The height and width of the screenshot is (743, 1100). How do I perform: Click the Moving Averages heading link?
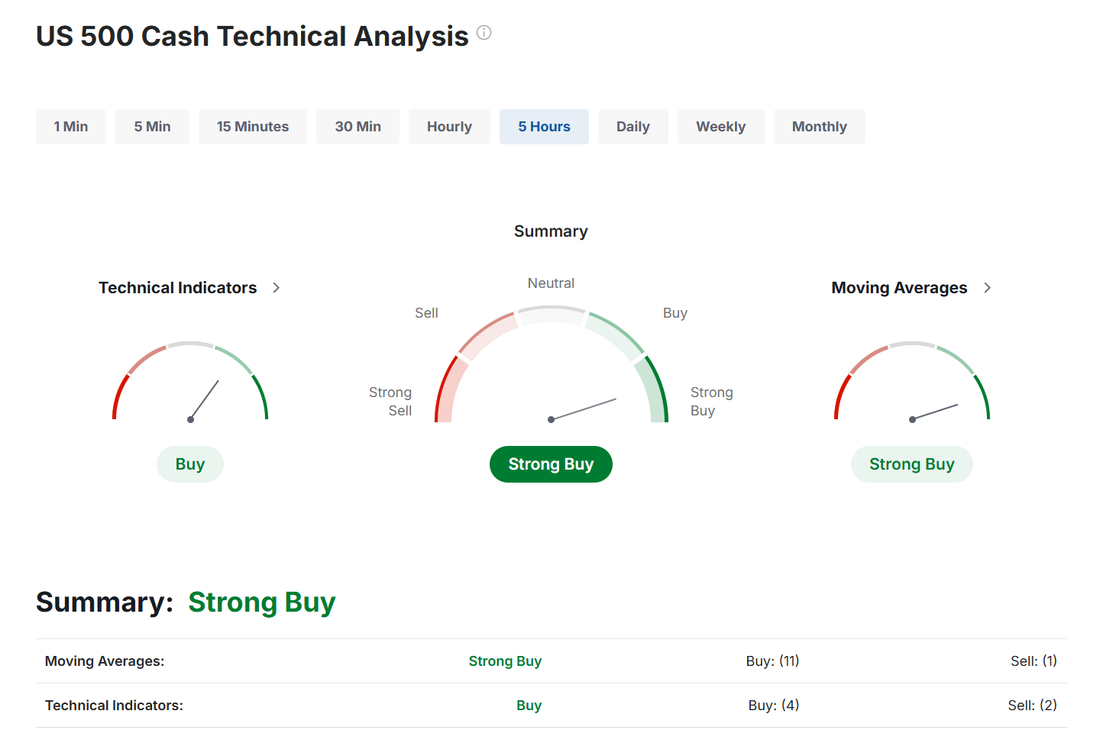[x=899, y=288]
